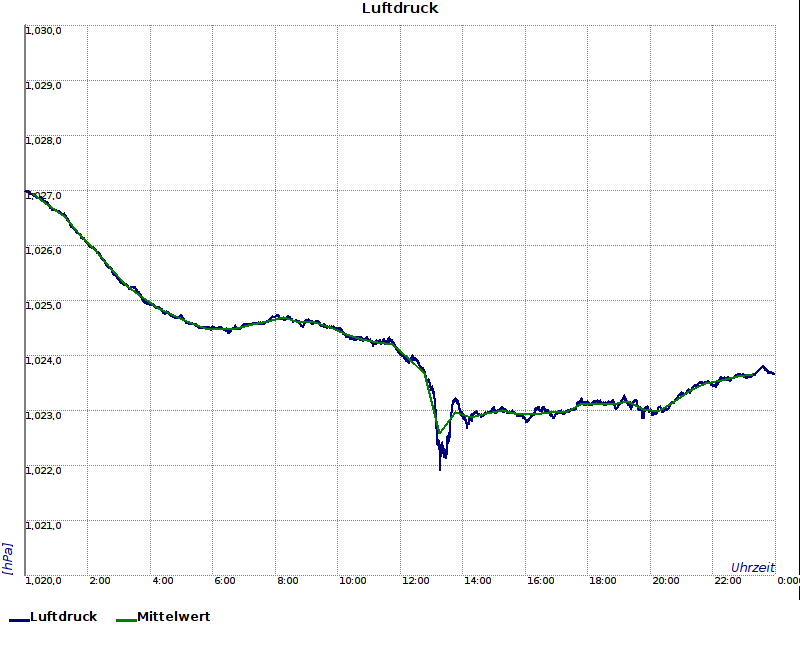Image resolution: width=800 pixels, height=650 pixels.
Task: Click the 1,026,0 y-axis value
Action: point(43,251)
